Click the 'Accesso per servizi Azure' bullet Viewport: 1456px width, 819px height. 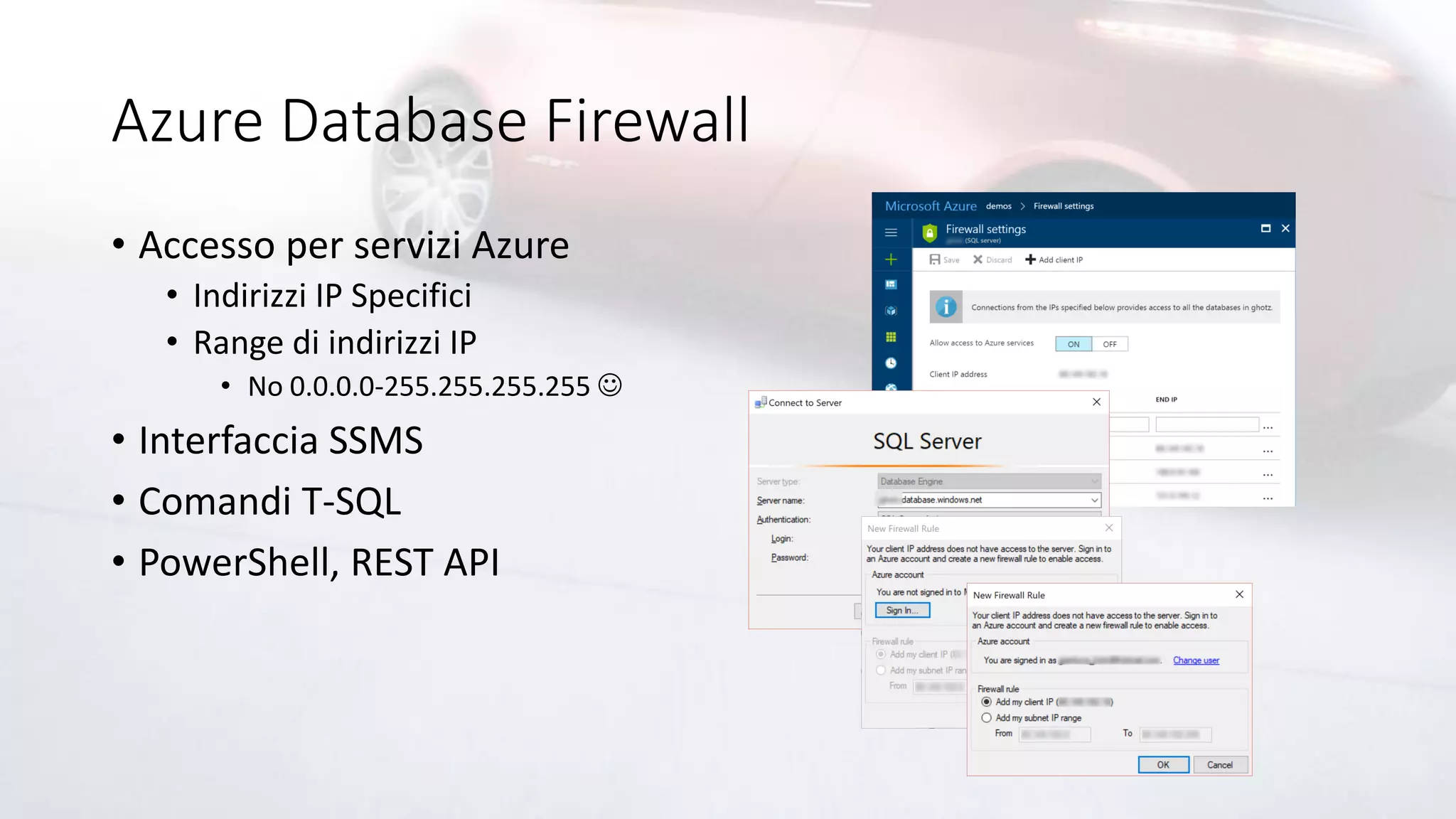(x=354, y=245)
